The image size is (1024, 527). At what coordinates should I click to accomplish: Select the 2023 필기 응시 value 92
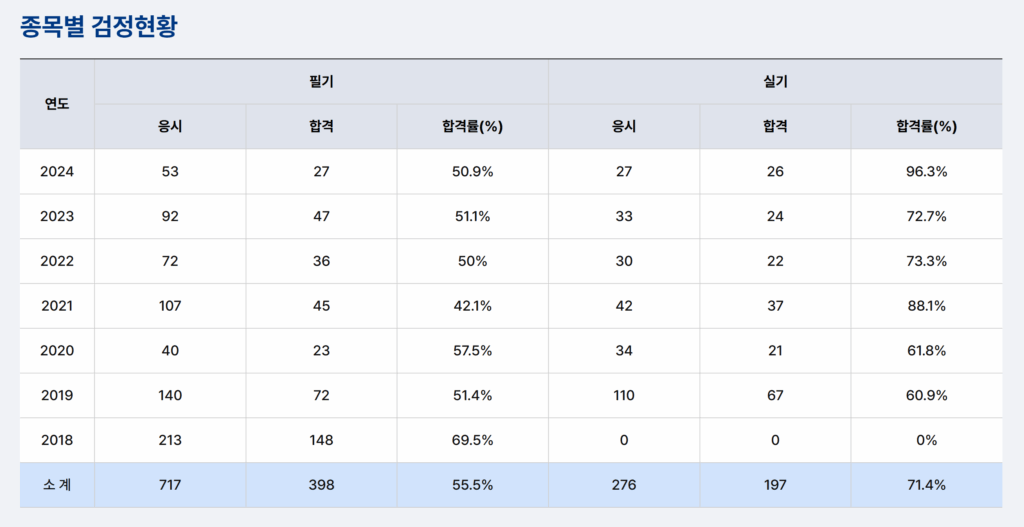[x=170, y=216]
